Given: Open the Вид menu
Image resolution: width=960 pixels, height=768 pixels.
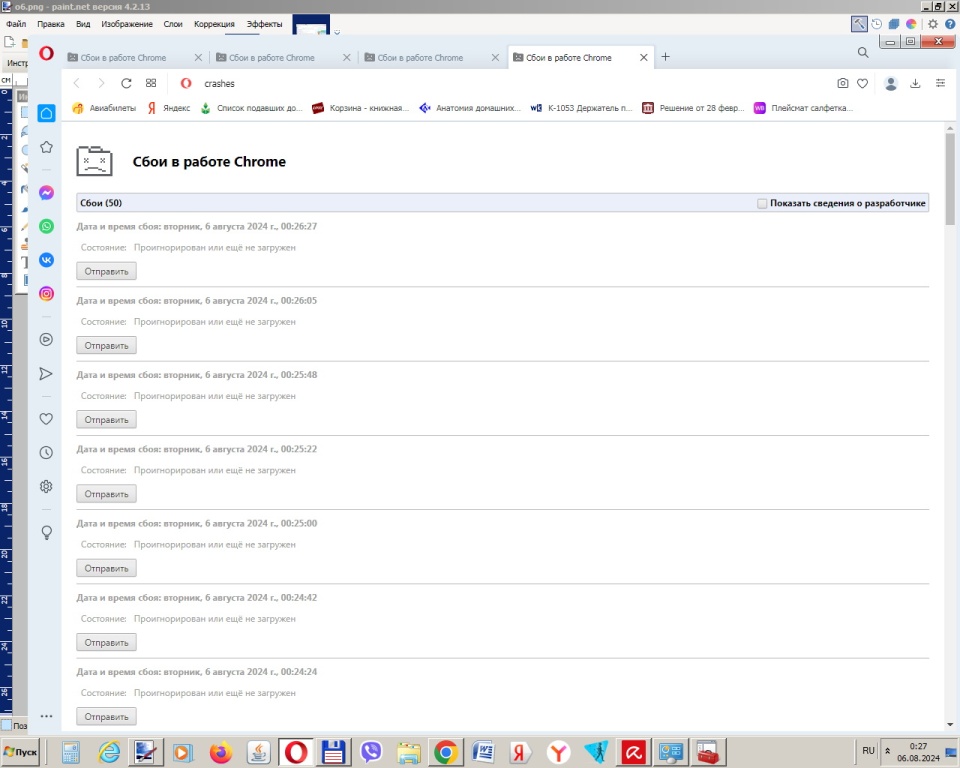Looking at the screenshot, I should point(83,24).
